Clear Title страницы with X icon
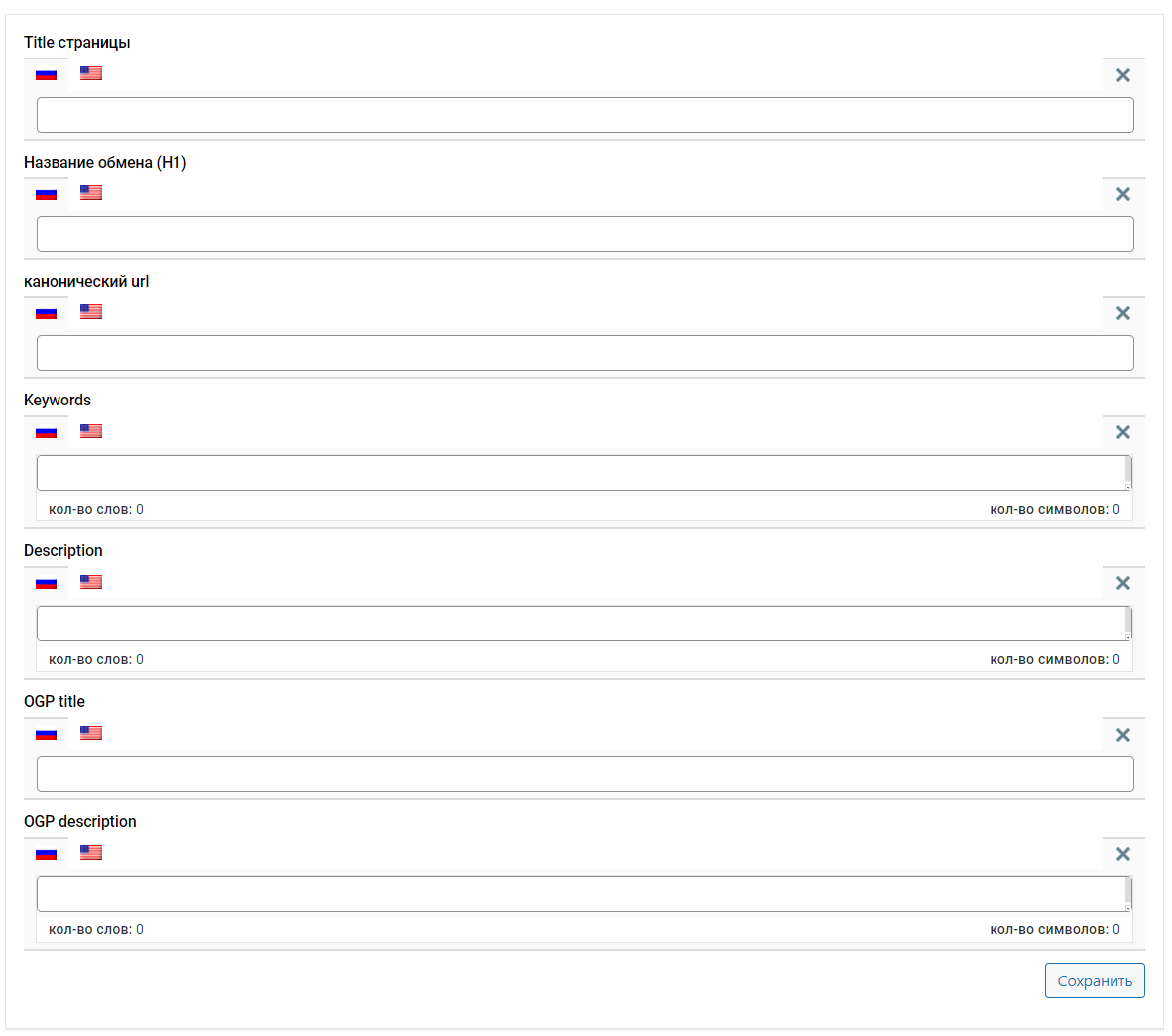1172x1036 pixels. click(1123, 75)
